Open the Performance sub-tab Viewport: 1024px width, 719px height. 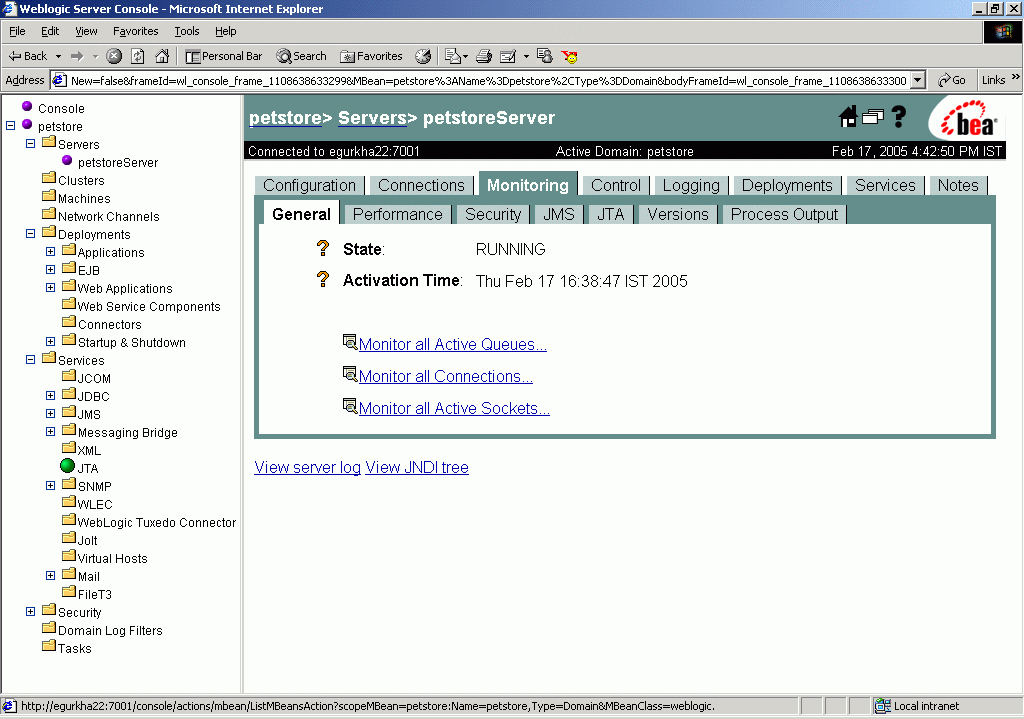pyautogui.click(x=397, y=214)
